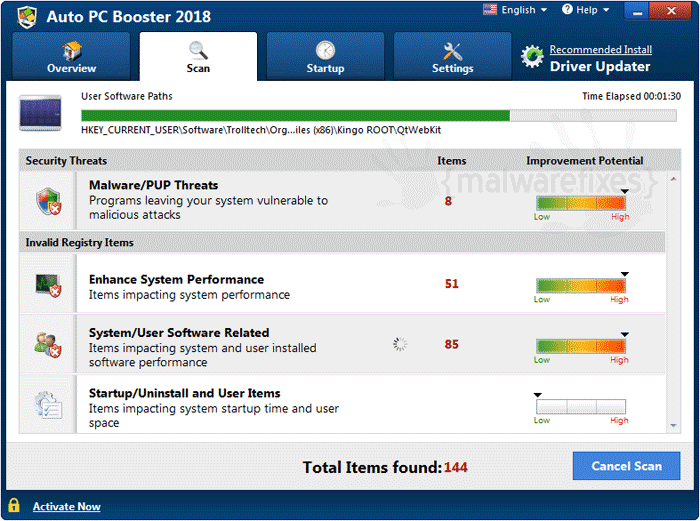Click the scanning monitor icon

coord(40,113)
